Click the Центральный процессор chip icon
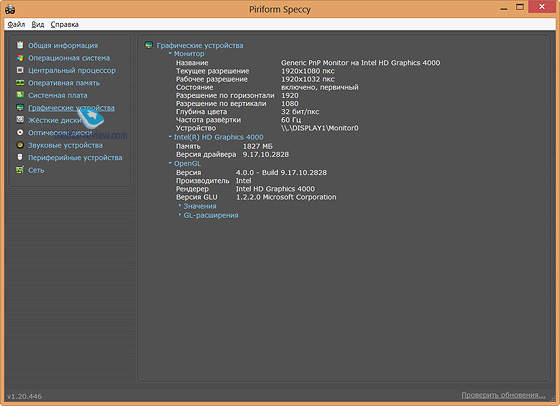 (x=20, y=70)
